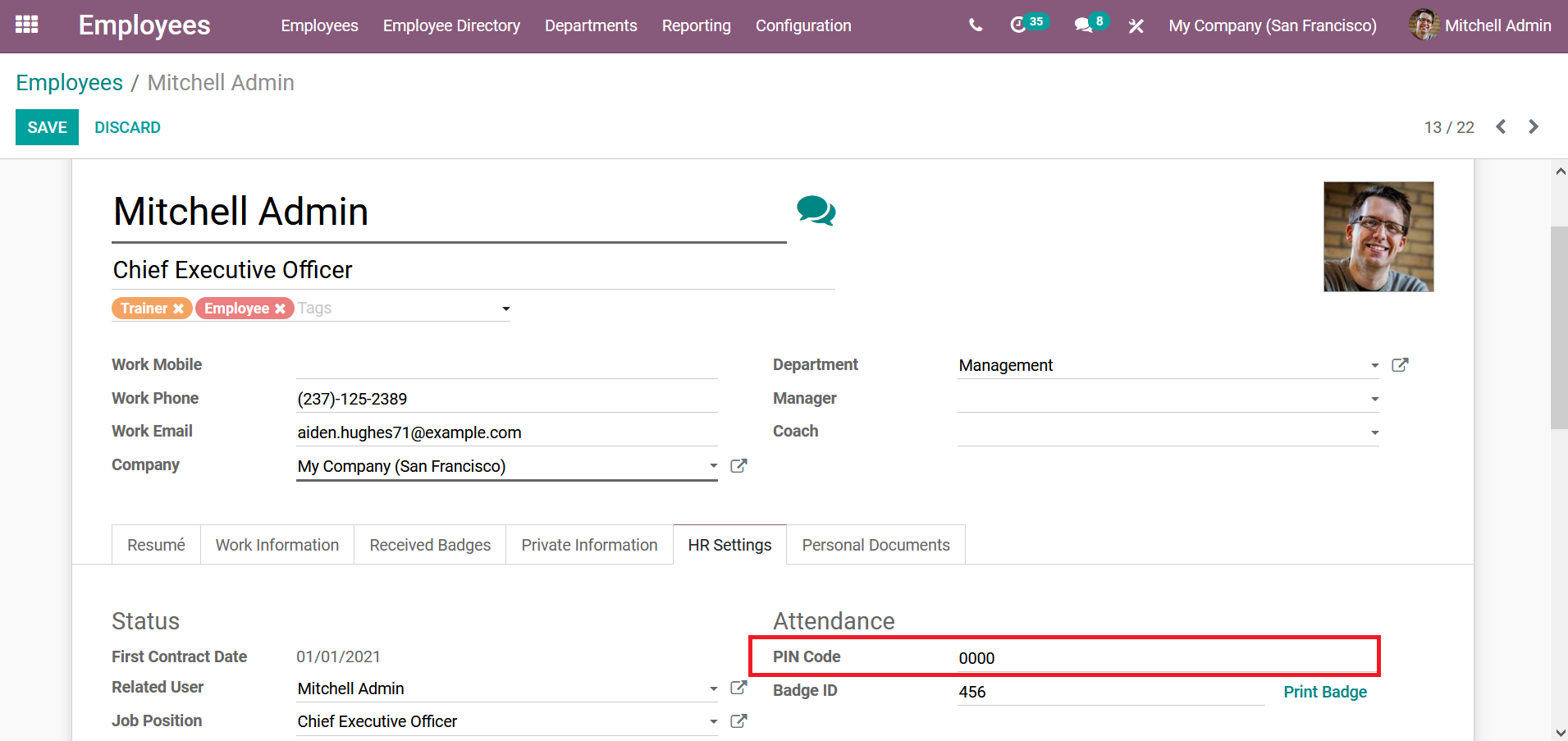Viewport: 1568px width, 741px height.
Task: Click the PIN Code field
Action: (x=1168, y=658)
